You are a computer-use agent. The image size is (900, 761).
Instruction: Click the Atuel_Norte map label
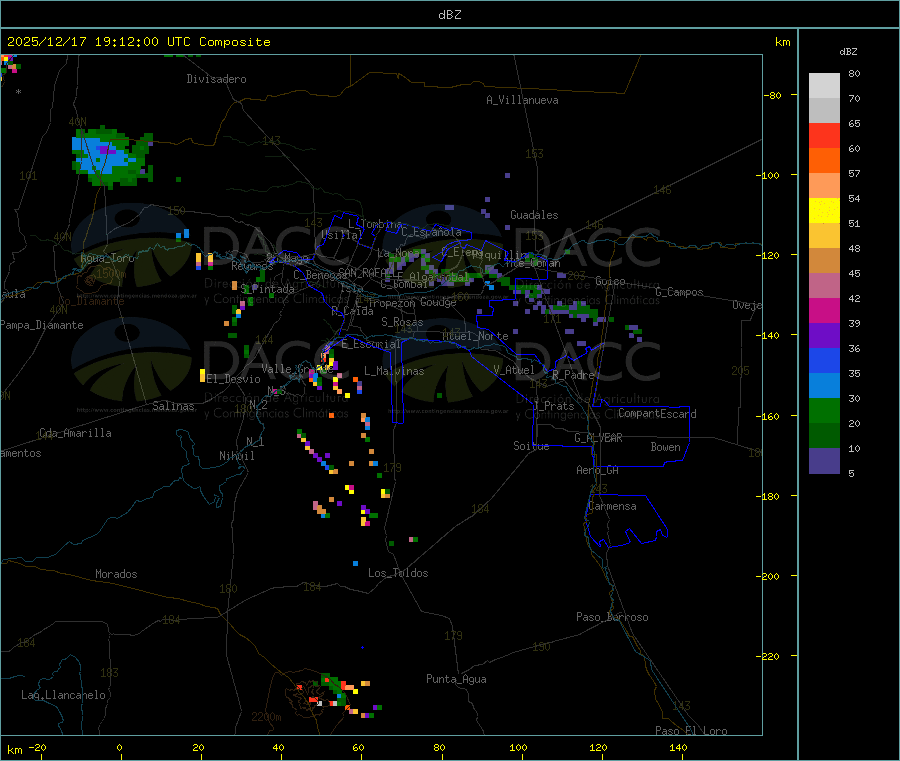click(475, 336)
